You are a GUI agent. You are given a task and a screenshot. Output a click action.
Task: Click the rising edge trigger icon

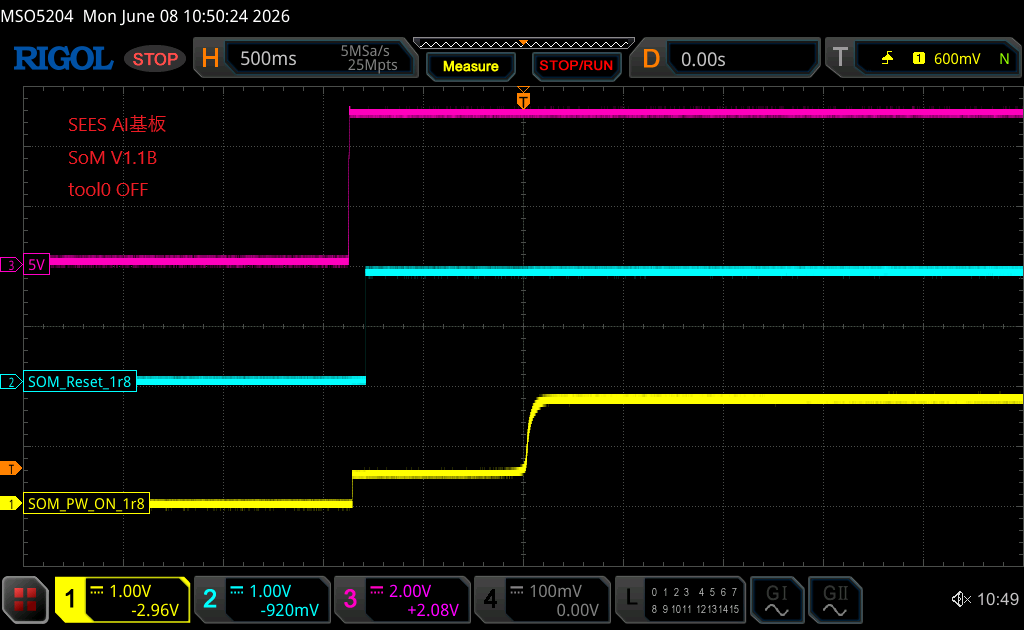pos(887,59)
